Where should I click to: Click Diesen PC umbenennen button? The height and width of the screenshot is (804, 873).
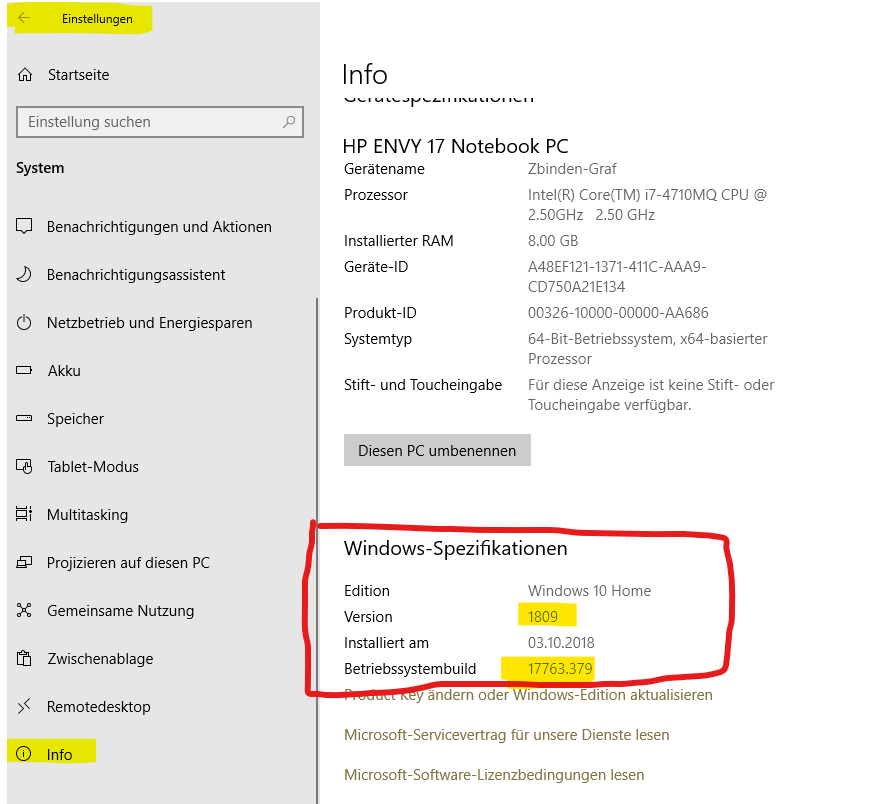(437, 450)
